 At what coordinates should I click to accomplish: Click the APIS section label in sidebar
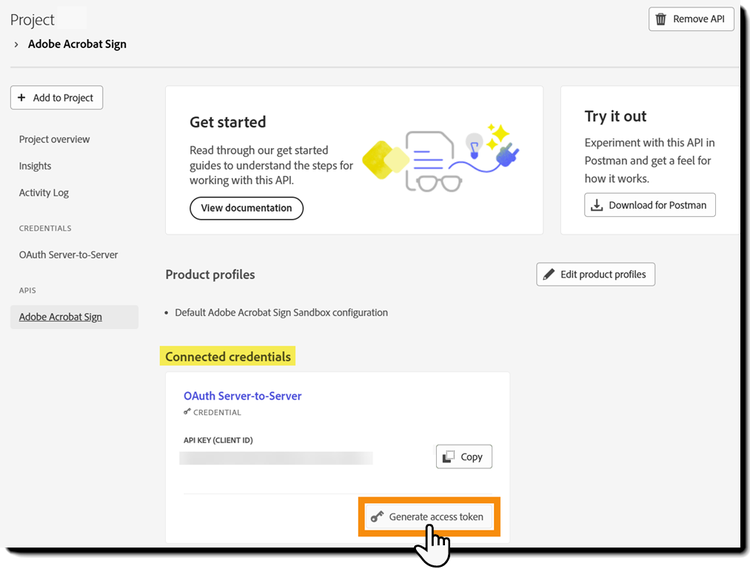coord(27,290)
